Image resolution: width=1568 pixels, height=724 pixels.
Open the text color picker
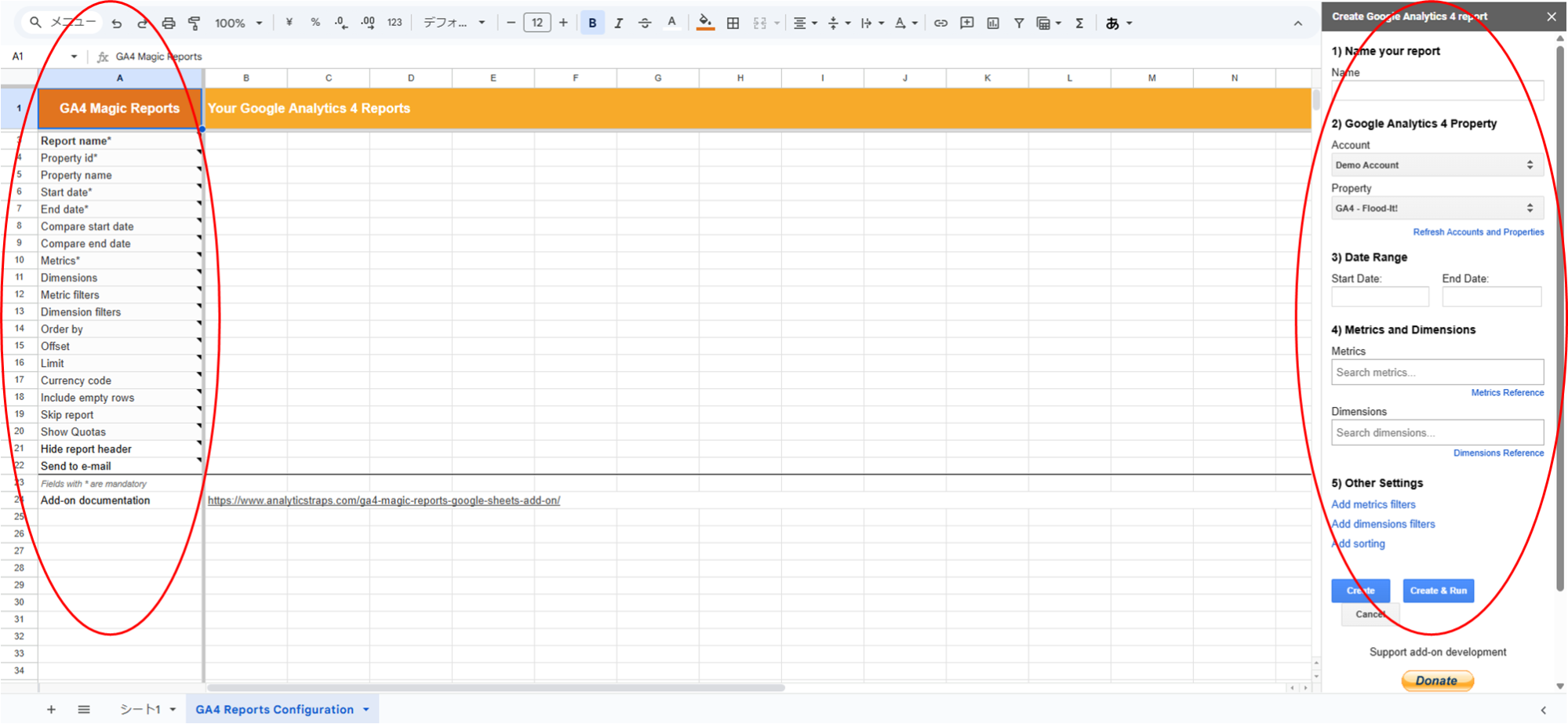click(x=671, y=23)
